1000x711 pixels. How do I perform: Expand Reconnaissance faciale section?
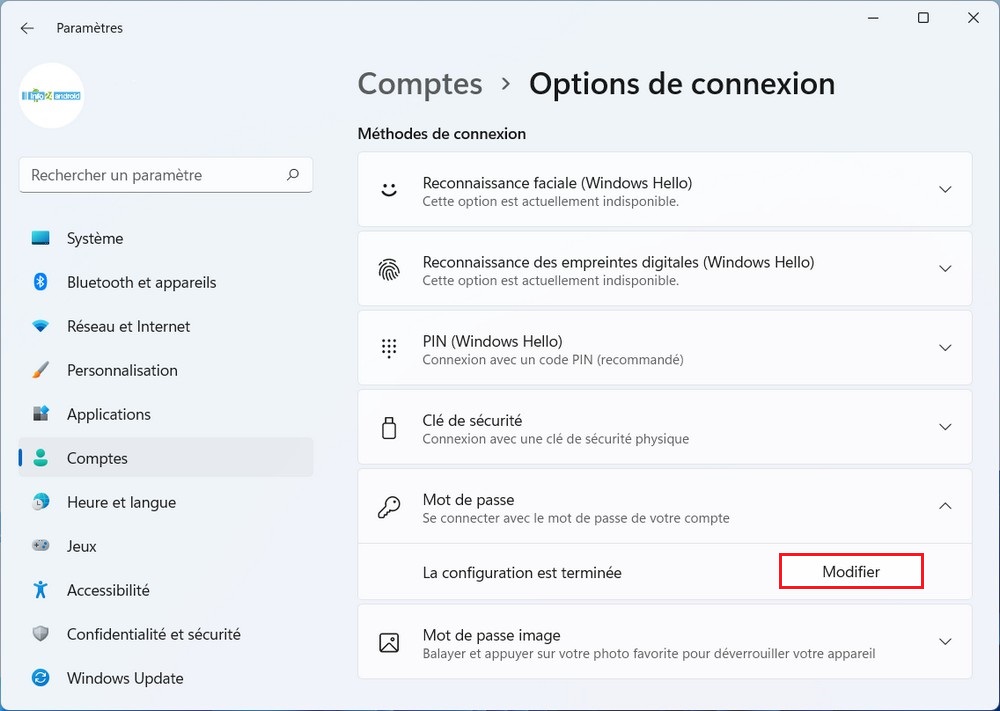coord(945,189)
